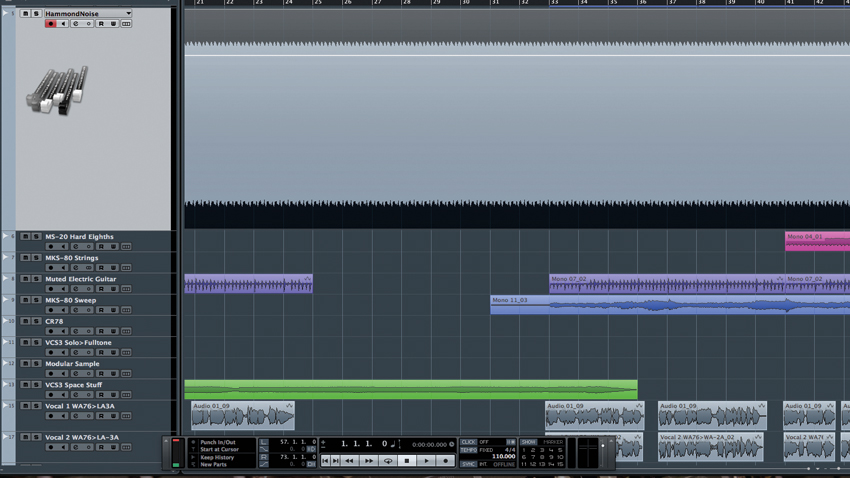Screen dimensions: 850x478
Task: Disable record enable on HammondNoise track
Action: 50,24
